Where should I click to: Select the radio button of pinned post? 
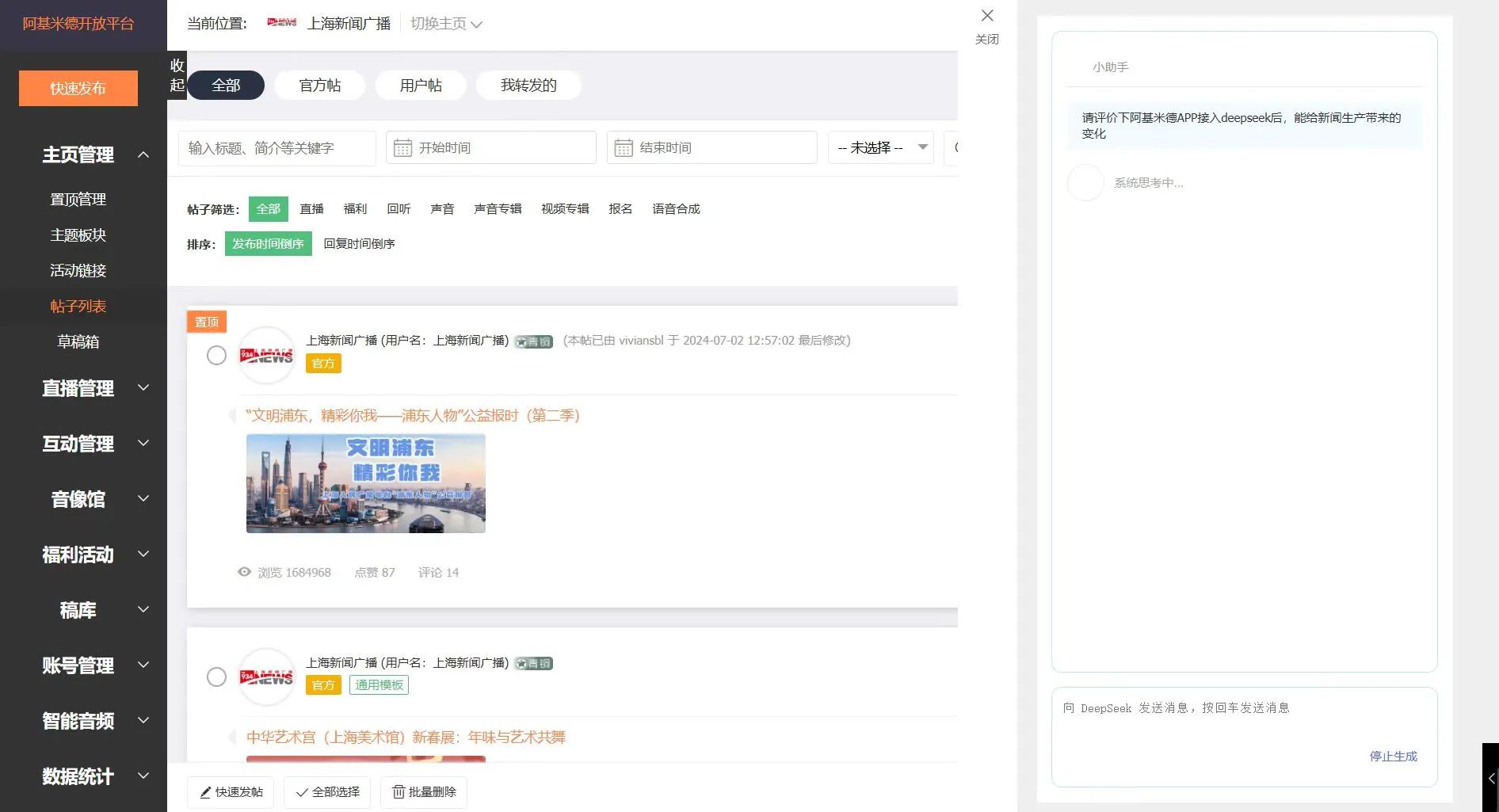click(x=216, y=356)
